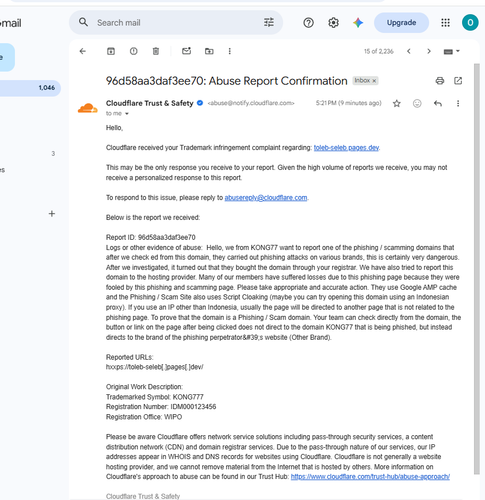Click abusereply@cloudflare.com email link
Image resolution: width=485 pixels, height=500 pixels.
[266, 198]
